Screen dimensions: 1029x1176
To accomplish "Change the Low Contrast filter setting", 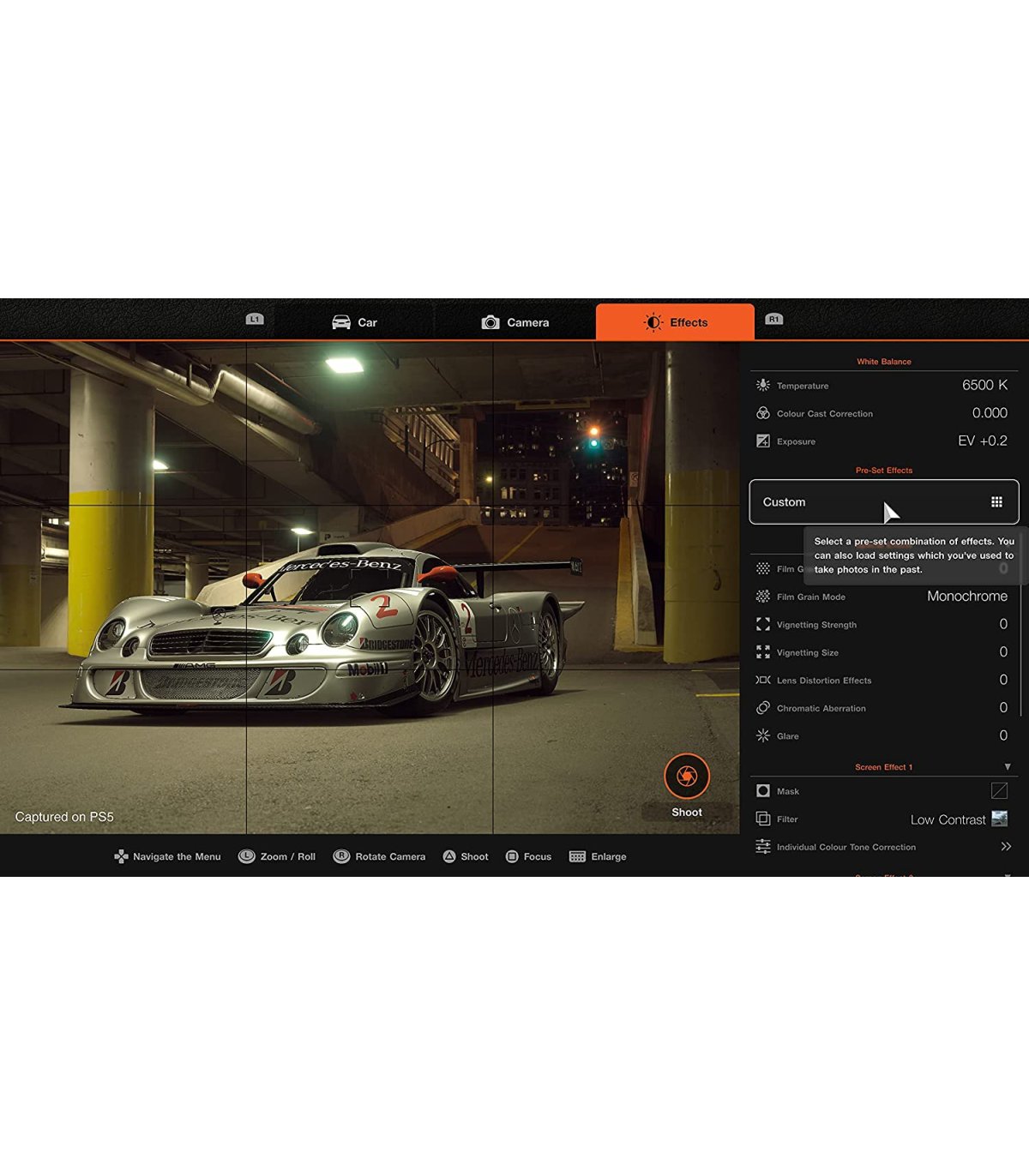I will click(x=948, y=819).
